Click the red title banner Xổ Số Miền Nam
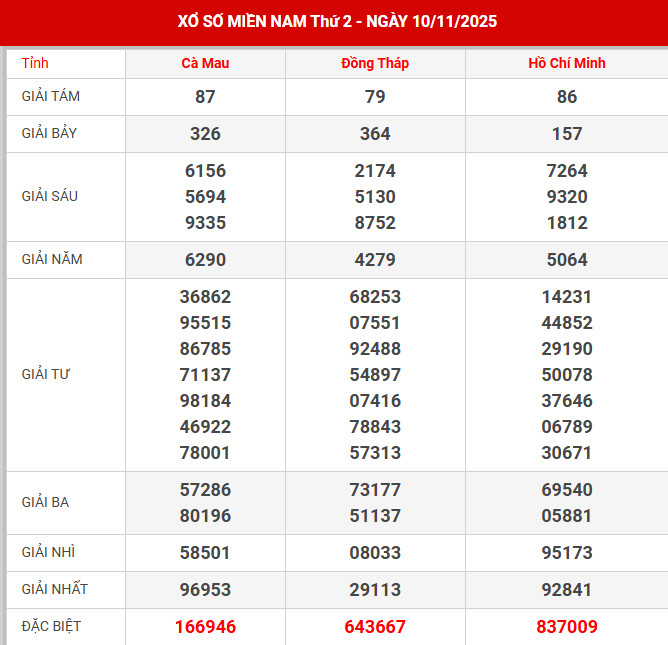Viewport: 668px width, 645px height. (334, 21)
